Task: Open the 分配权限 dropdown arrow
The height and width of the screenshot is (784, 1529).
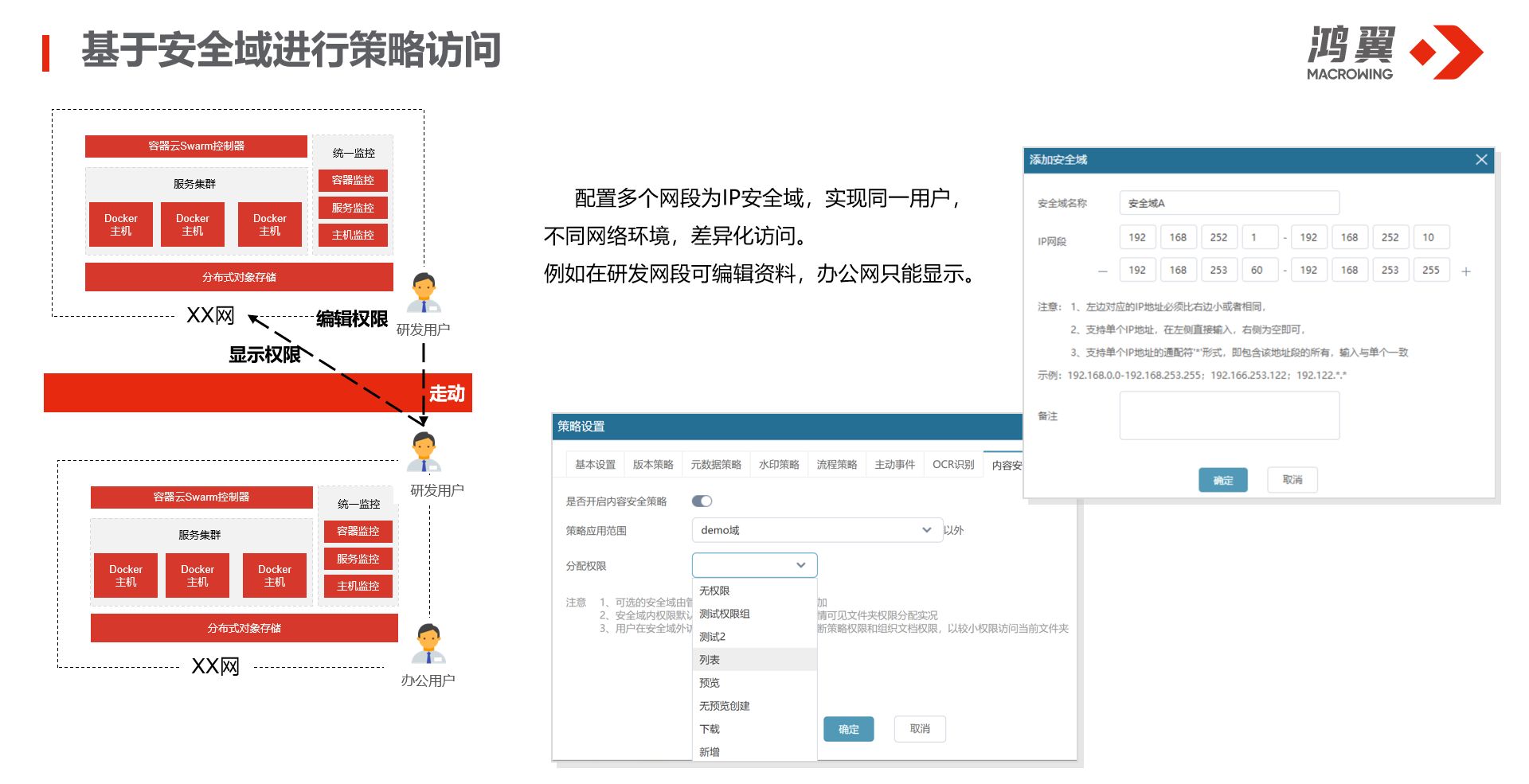Action: point(800,565)
